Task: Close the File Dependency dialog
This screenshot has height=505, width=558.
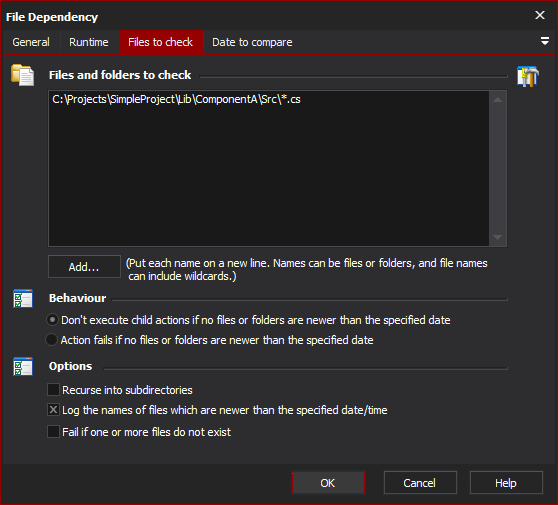Action: click(540, 15)
